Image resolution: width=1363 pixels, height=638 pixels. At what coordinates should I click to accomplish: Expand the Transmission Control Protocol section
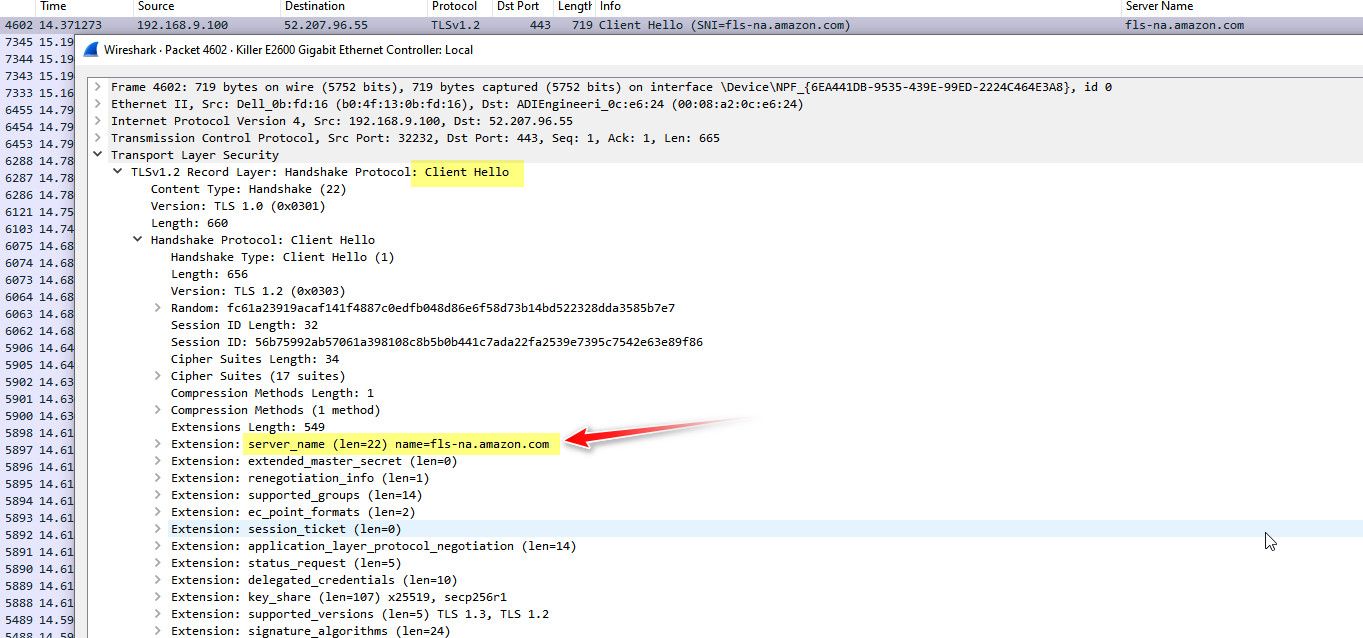pyautogui.click(x=97, y=138)
